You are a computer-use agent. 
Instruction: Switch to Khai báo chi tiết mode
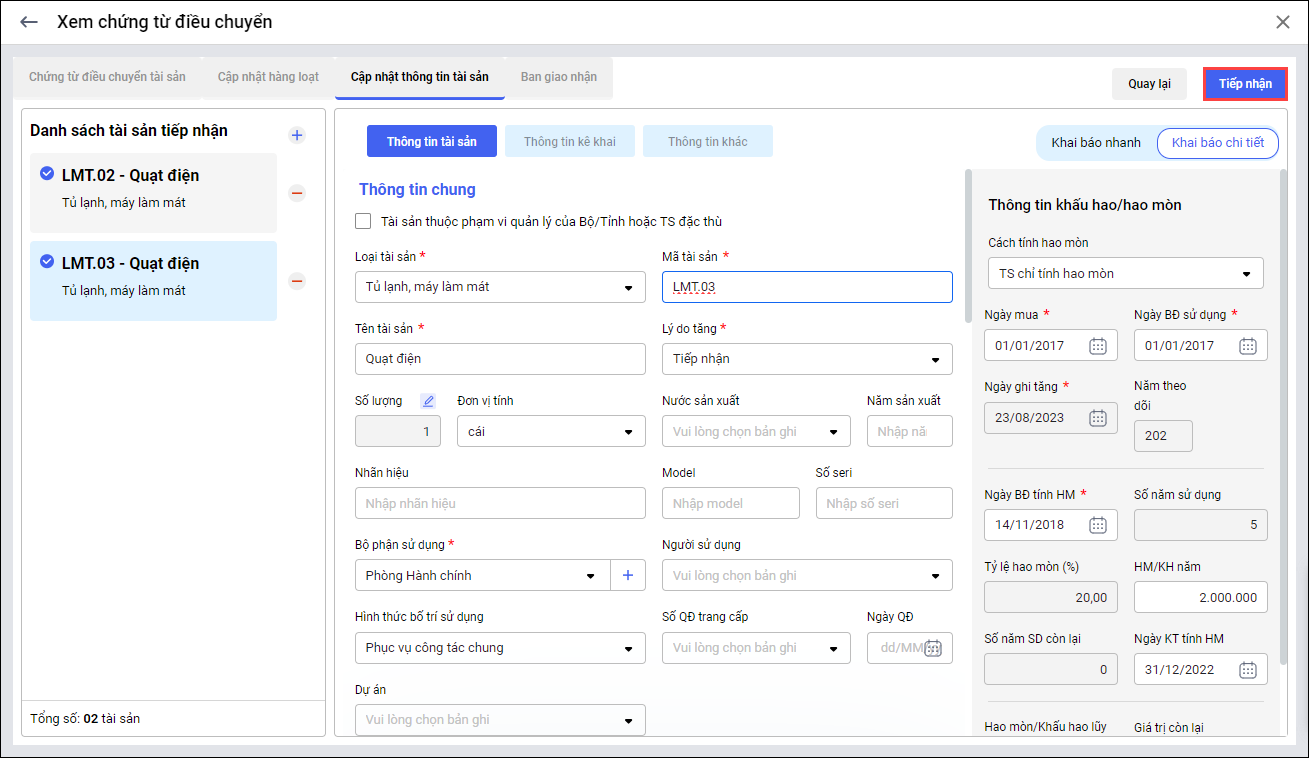pyautogui.click(x=1217, y=143)
